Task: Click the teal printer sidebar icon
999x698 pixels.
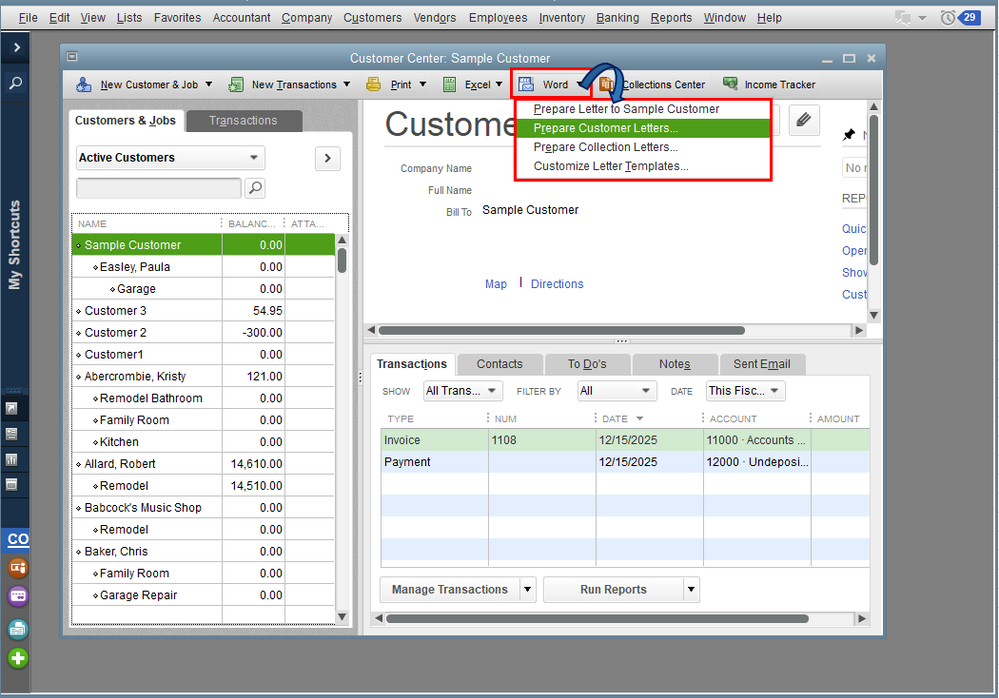Action: click(18, 629)
